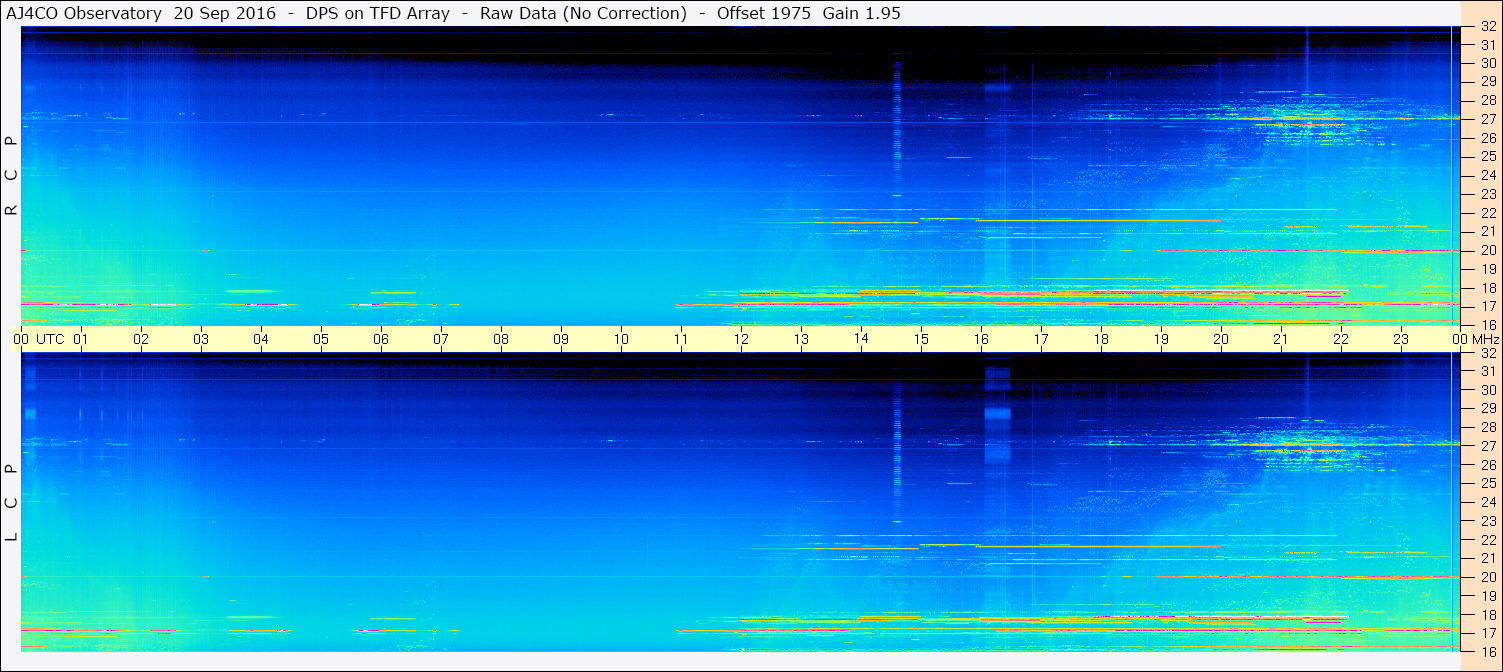Viewport: 1503px width, 672px height.
Task: Select the 03 UTC hour marker
Action: click(201, 339)
